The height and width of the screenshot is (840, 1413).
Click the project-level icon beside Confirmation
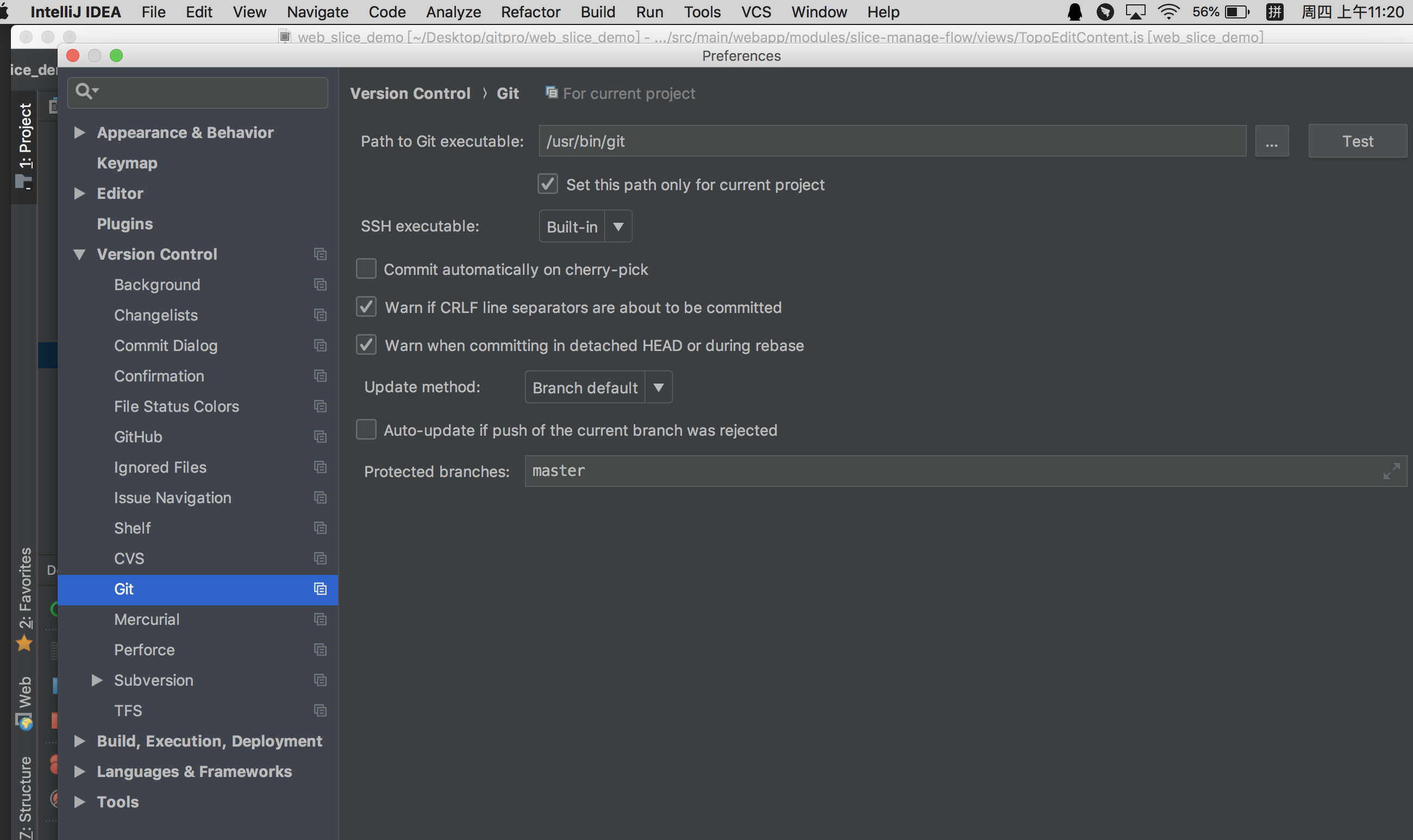point(321,376)
